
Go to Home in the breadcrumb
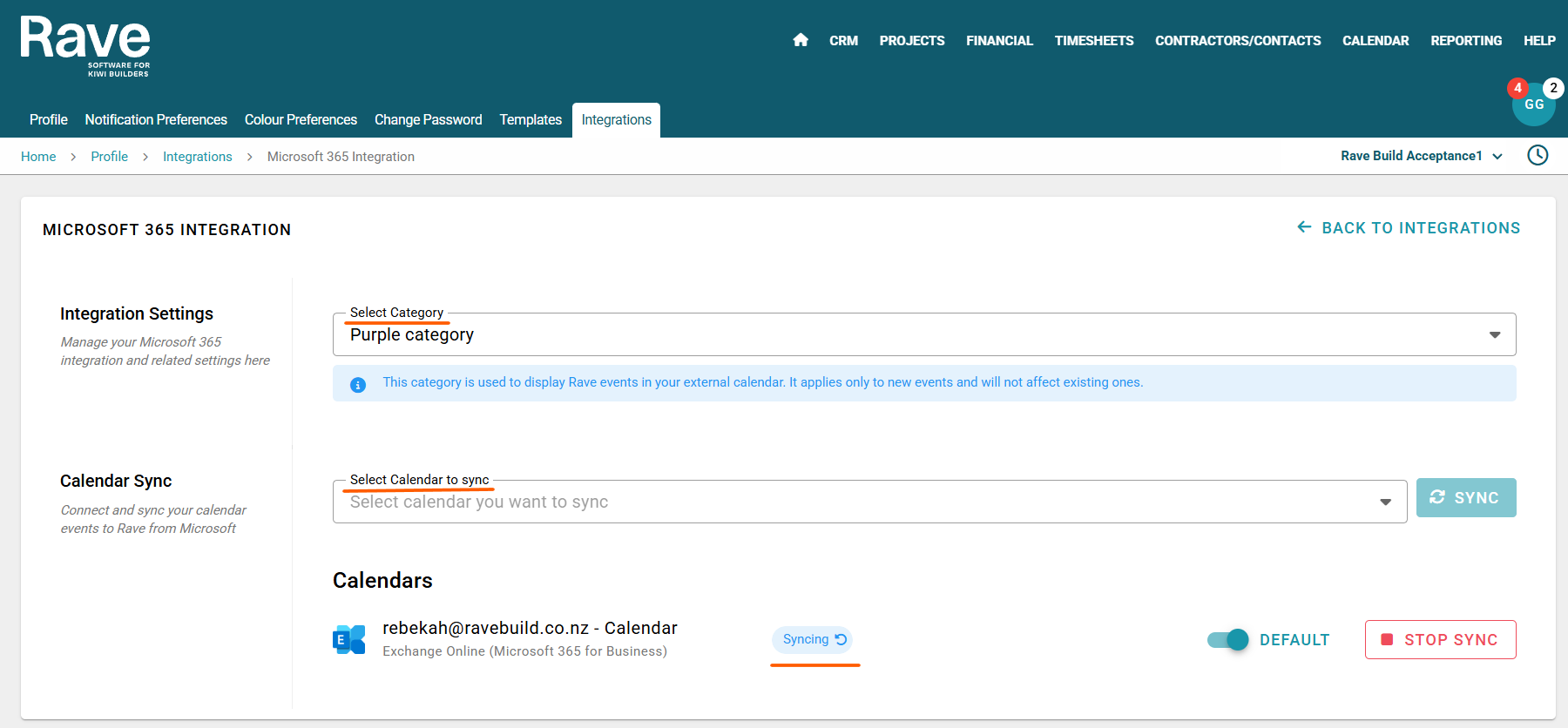(38, 157)
